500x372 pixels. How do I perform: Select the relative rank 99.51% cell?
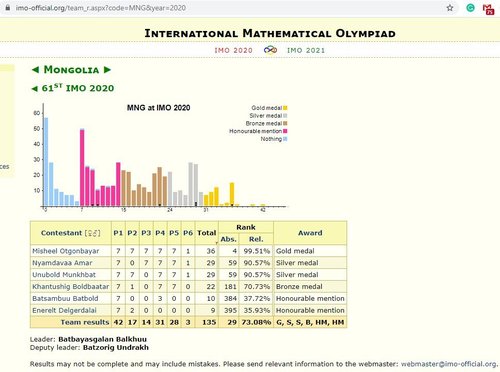pos(257,251)
